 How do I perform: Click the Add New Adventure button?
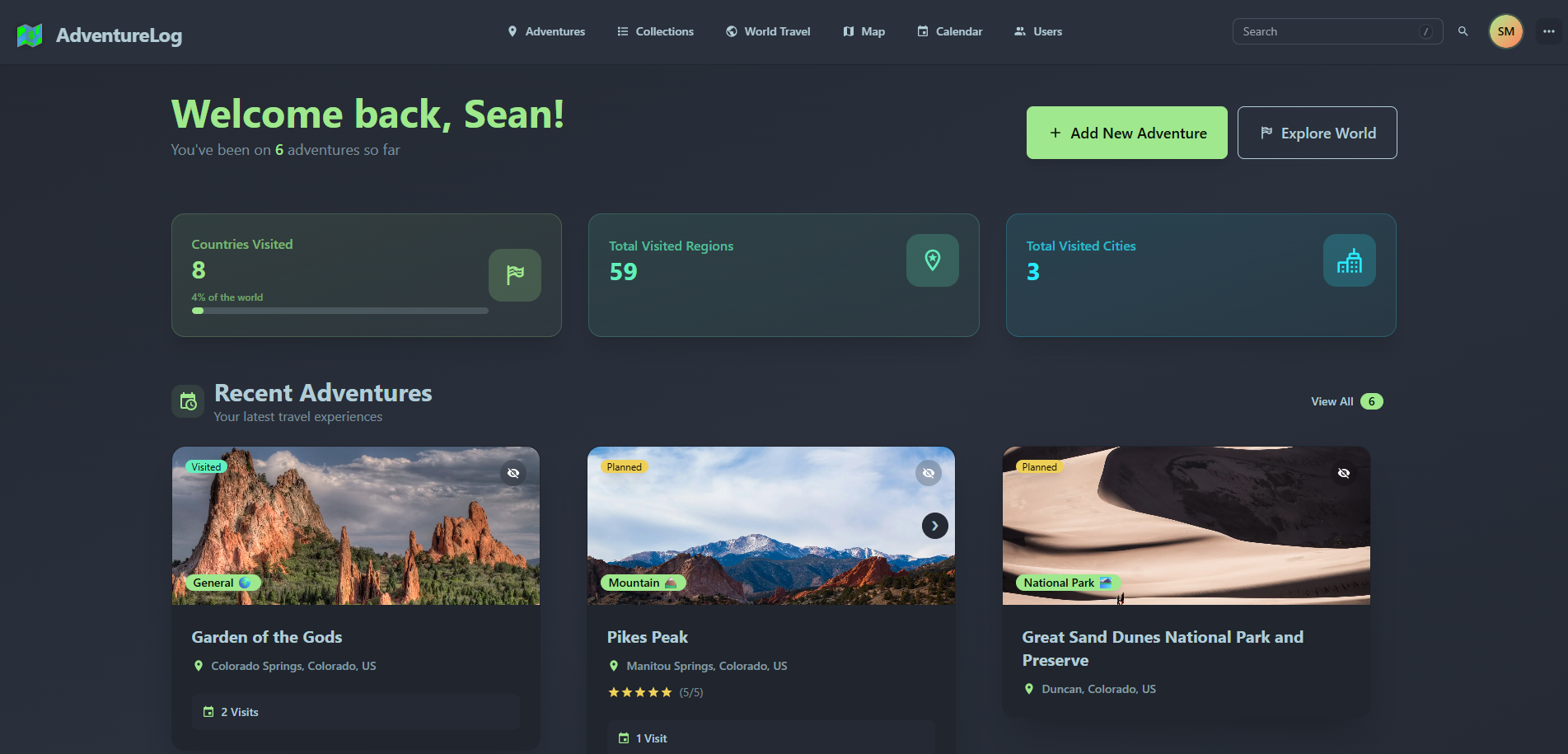click(1126, 133)
